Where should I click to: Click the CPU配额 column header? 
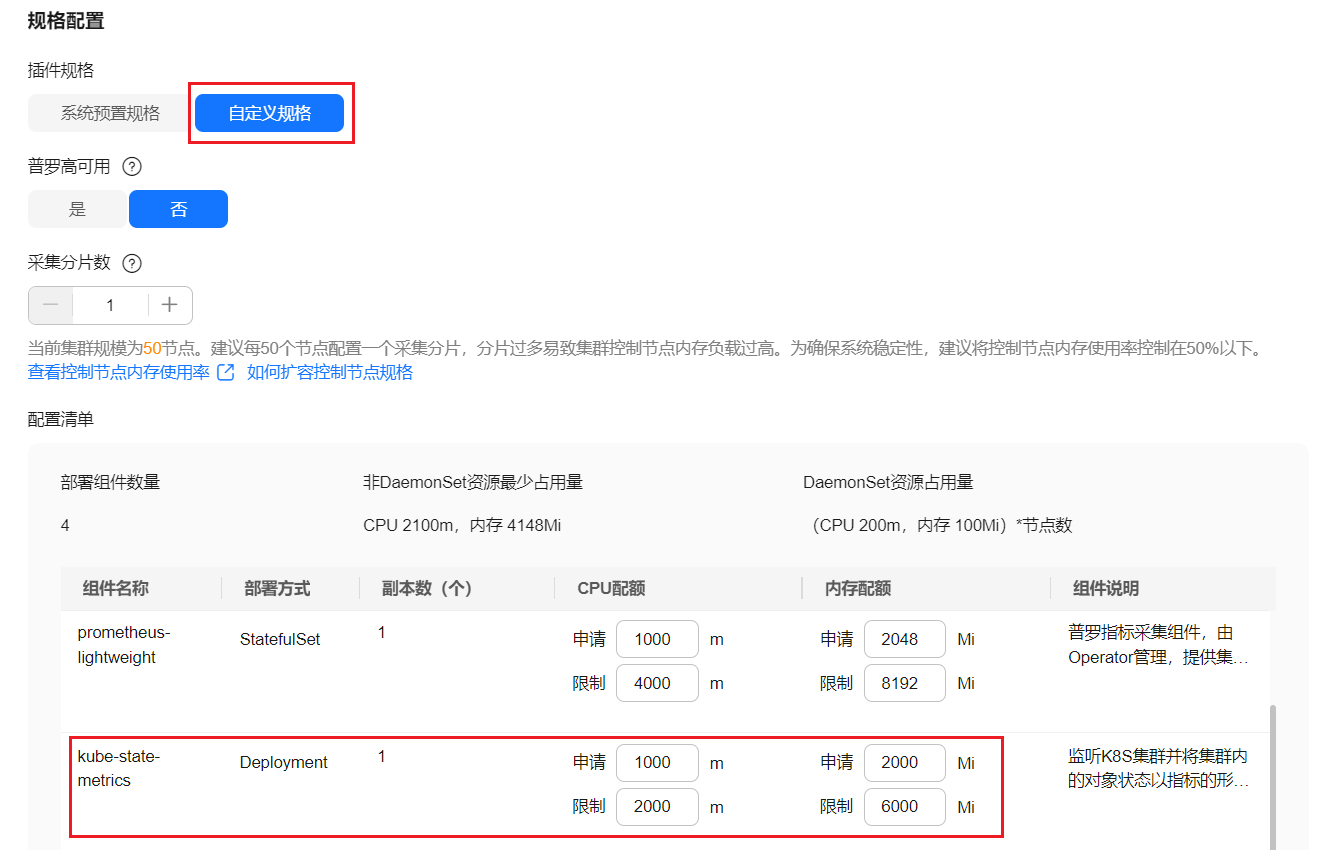611,589
